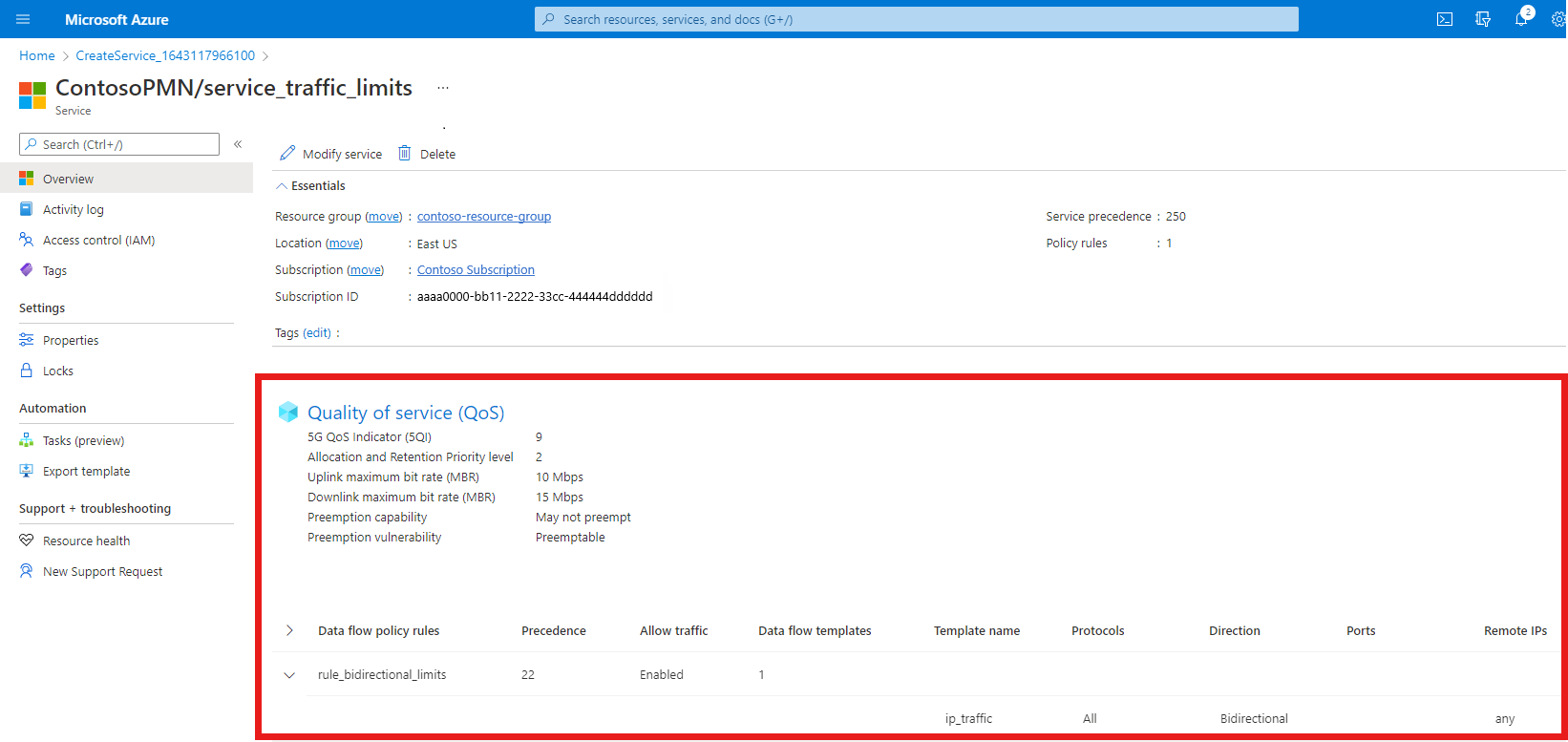
Task: Click the global search resources field
Action: [x=917, y=19]
